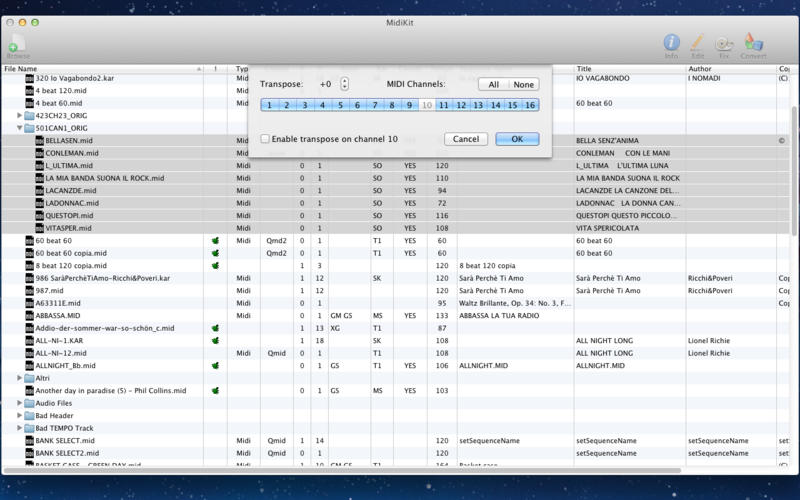This screenshot has height=500, width=800.
Task: Click the file icon of ABBASSA.MID
Action: pyautogui.click(x=29, y=315)
